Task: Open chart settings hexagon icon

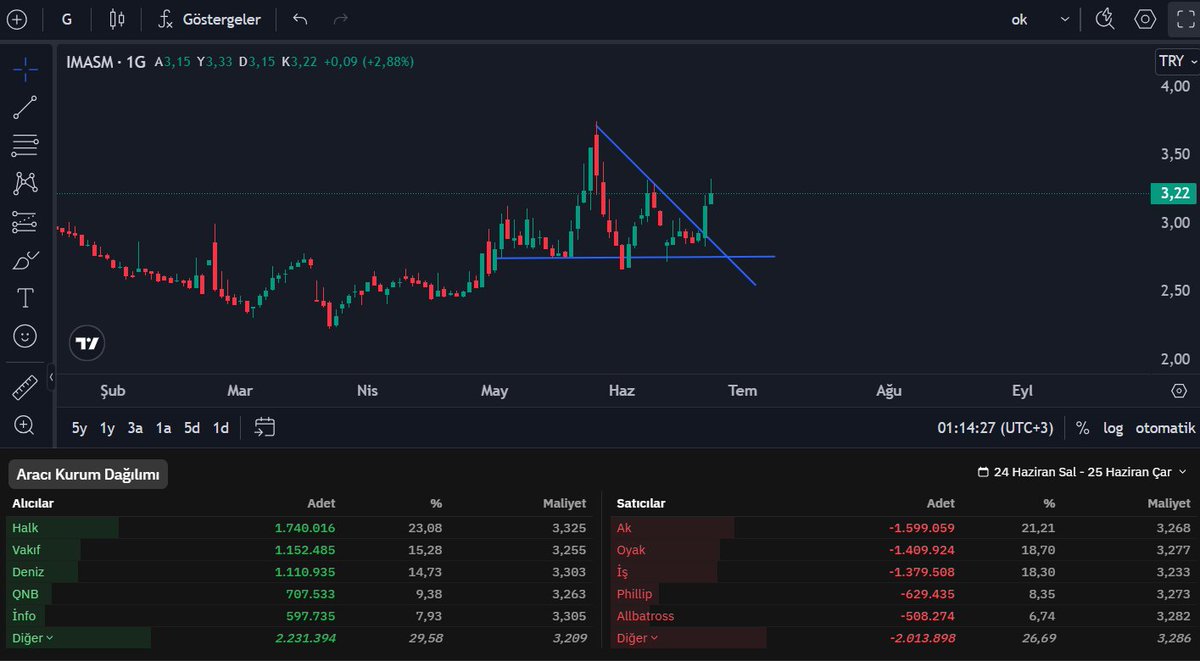Action: pyautogui.click(x=1145, y=19)
